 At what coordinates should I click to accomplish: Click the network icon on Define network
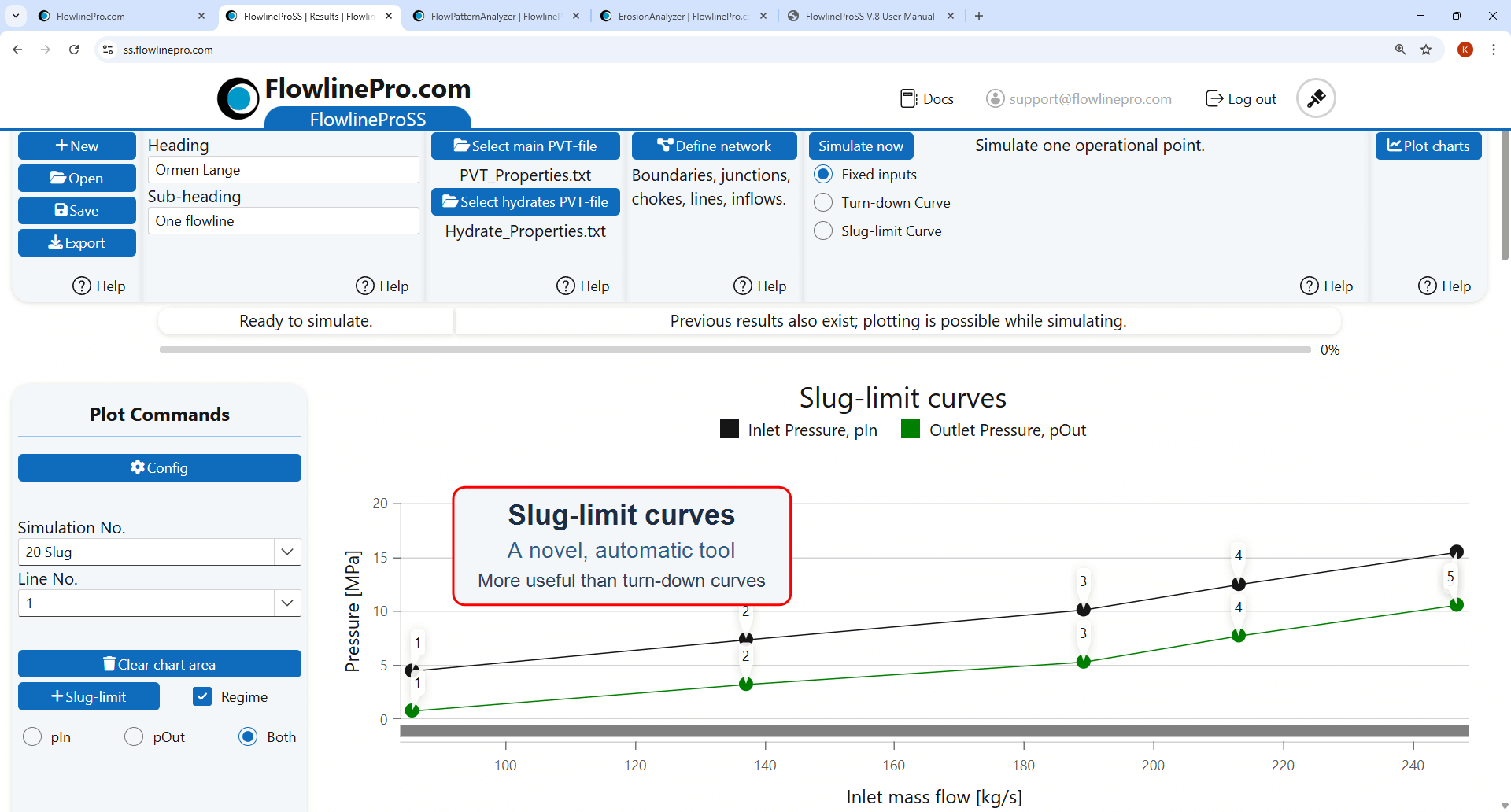coord(665,146)
